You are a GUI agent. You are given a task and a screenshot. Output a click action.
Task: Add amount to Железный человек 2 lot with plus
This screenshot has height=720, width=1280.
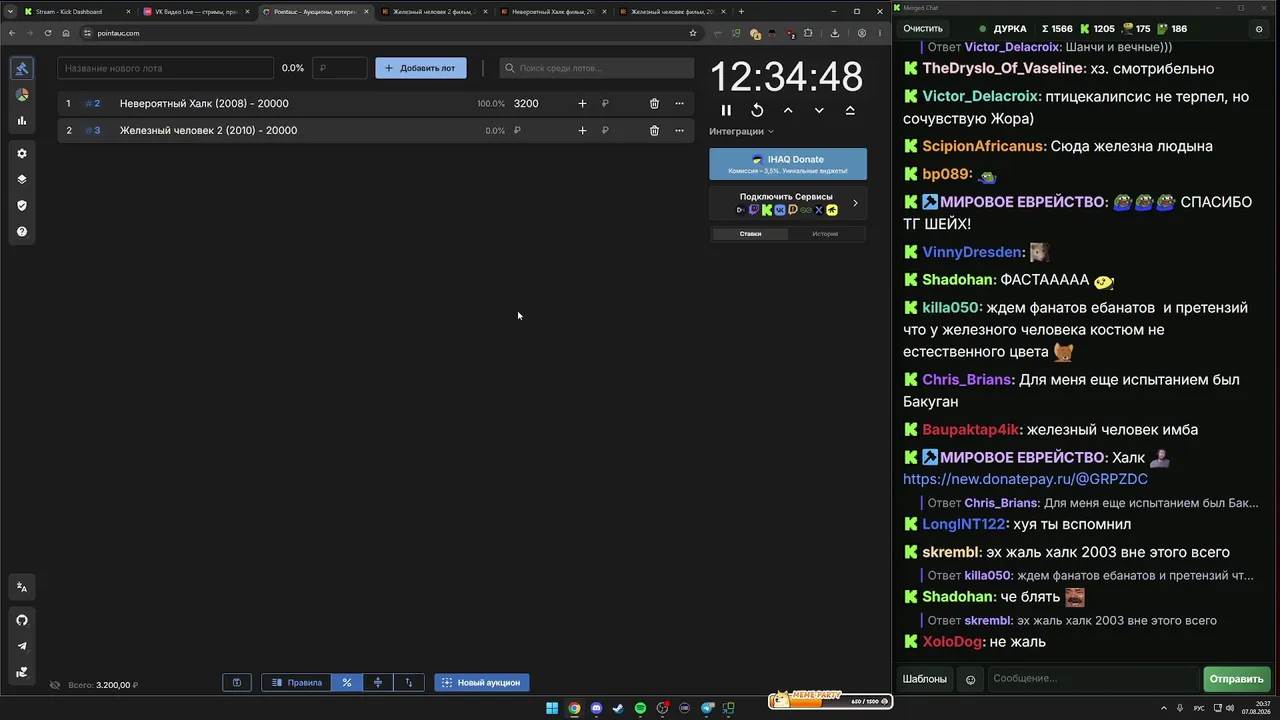[582, 131]
